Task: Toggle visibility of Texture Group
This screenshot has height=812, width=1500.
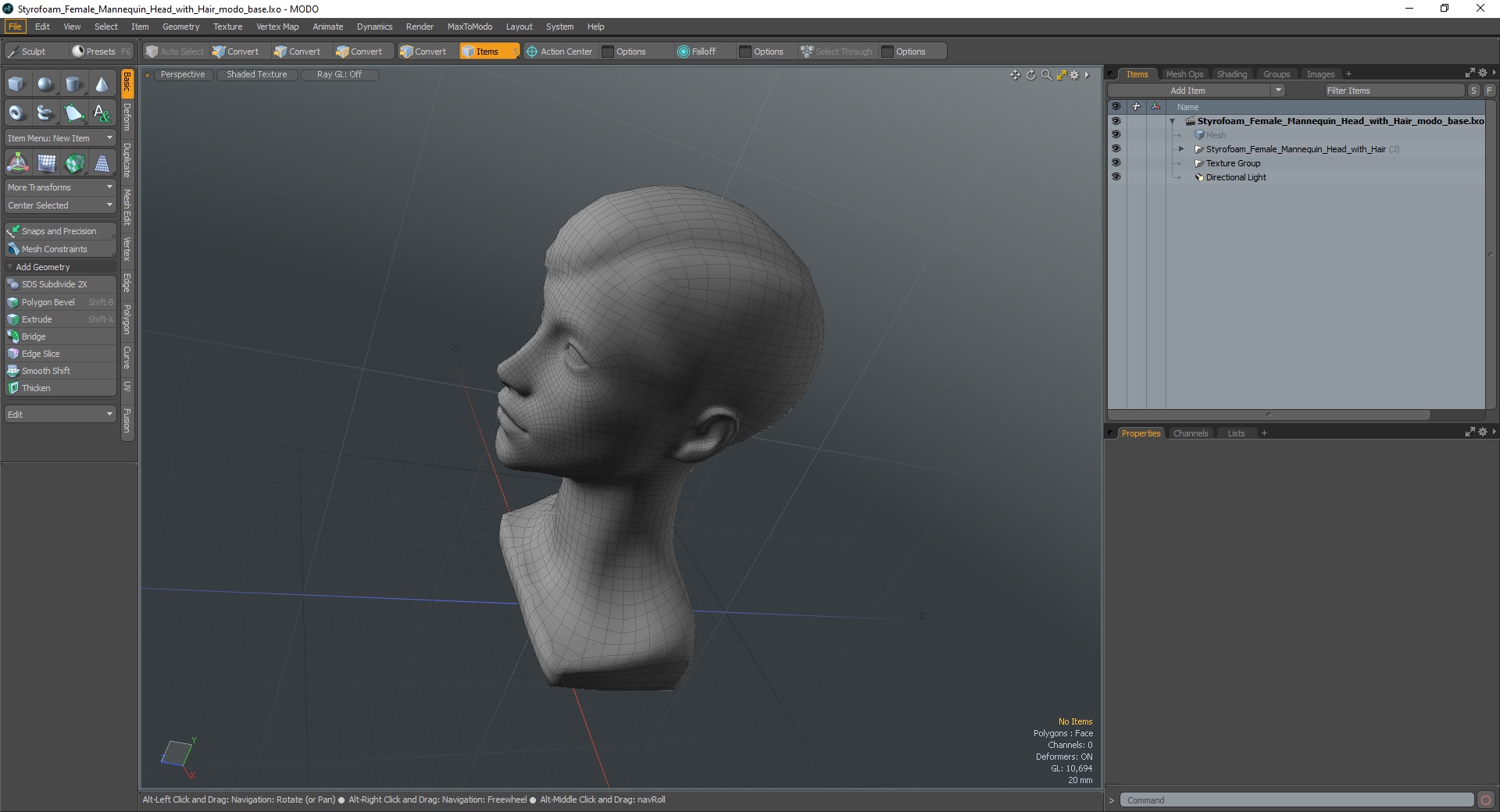Action: coord(1116,163)
